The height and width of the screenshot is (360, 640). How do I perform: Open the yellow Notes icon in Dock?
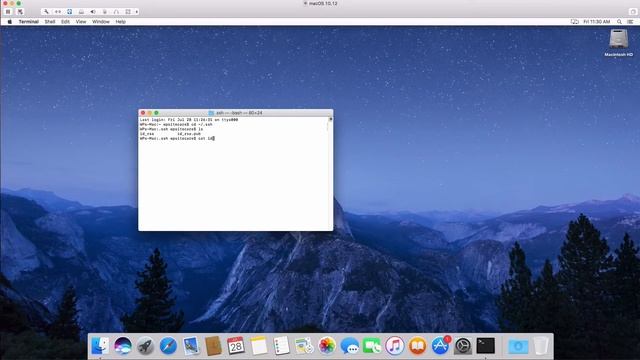(259, 346)
